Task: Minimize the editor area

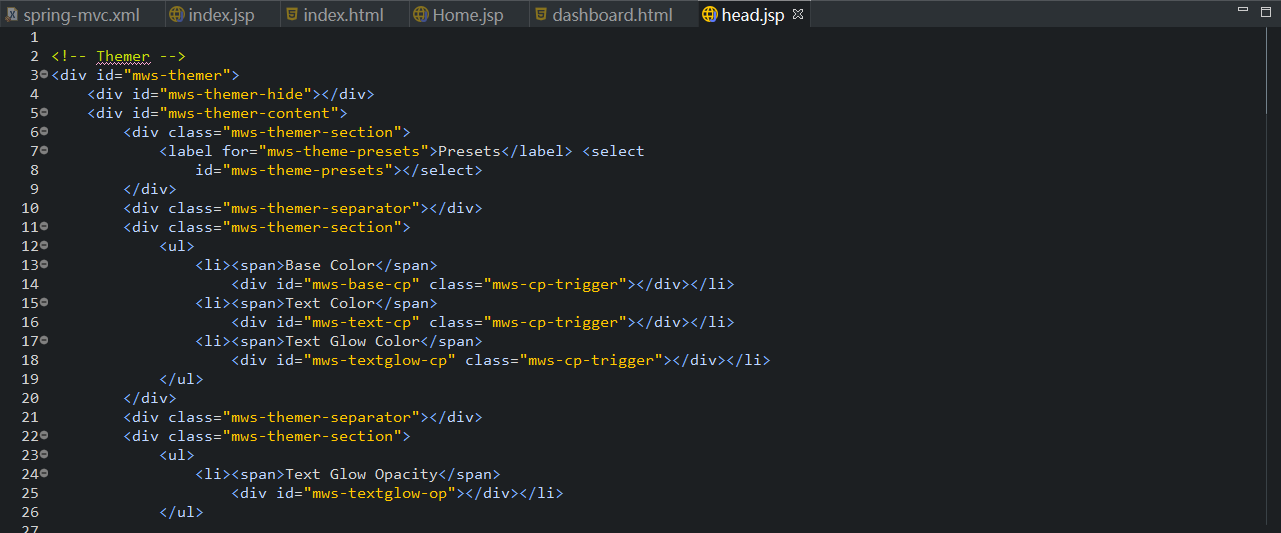Action: (1243, 9)
